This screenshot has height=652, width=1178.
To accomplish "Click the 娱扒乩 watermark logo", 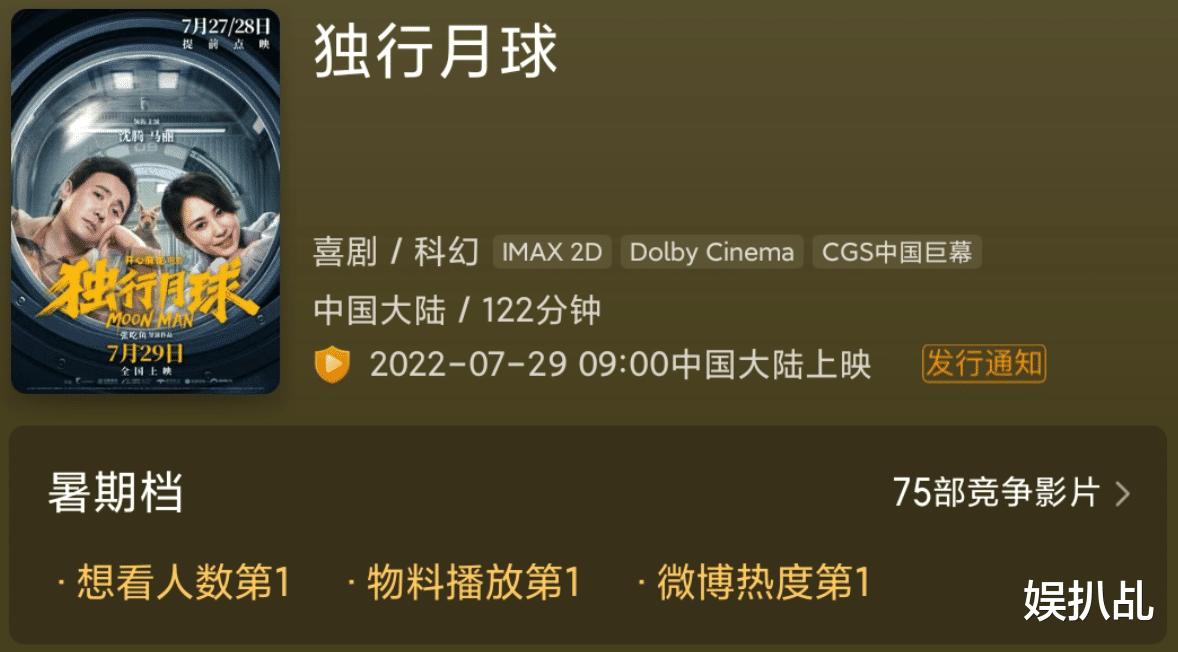I will [1089, 601].
